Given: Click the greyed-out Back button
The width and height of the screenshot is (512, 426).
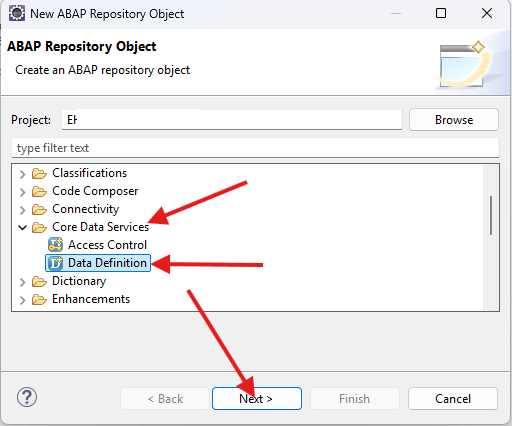Looking at the screenshot, I should click(165, 399).
